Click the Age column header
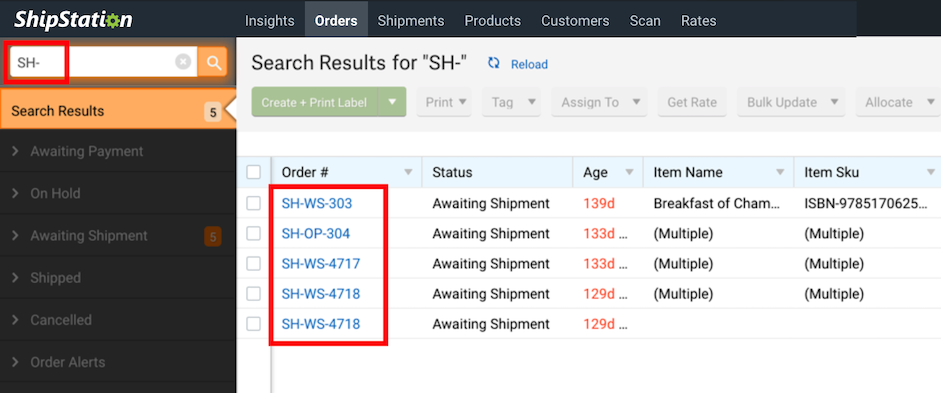 pyautogui.click(x=595, y=172)
